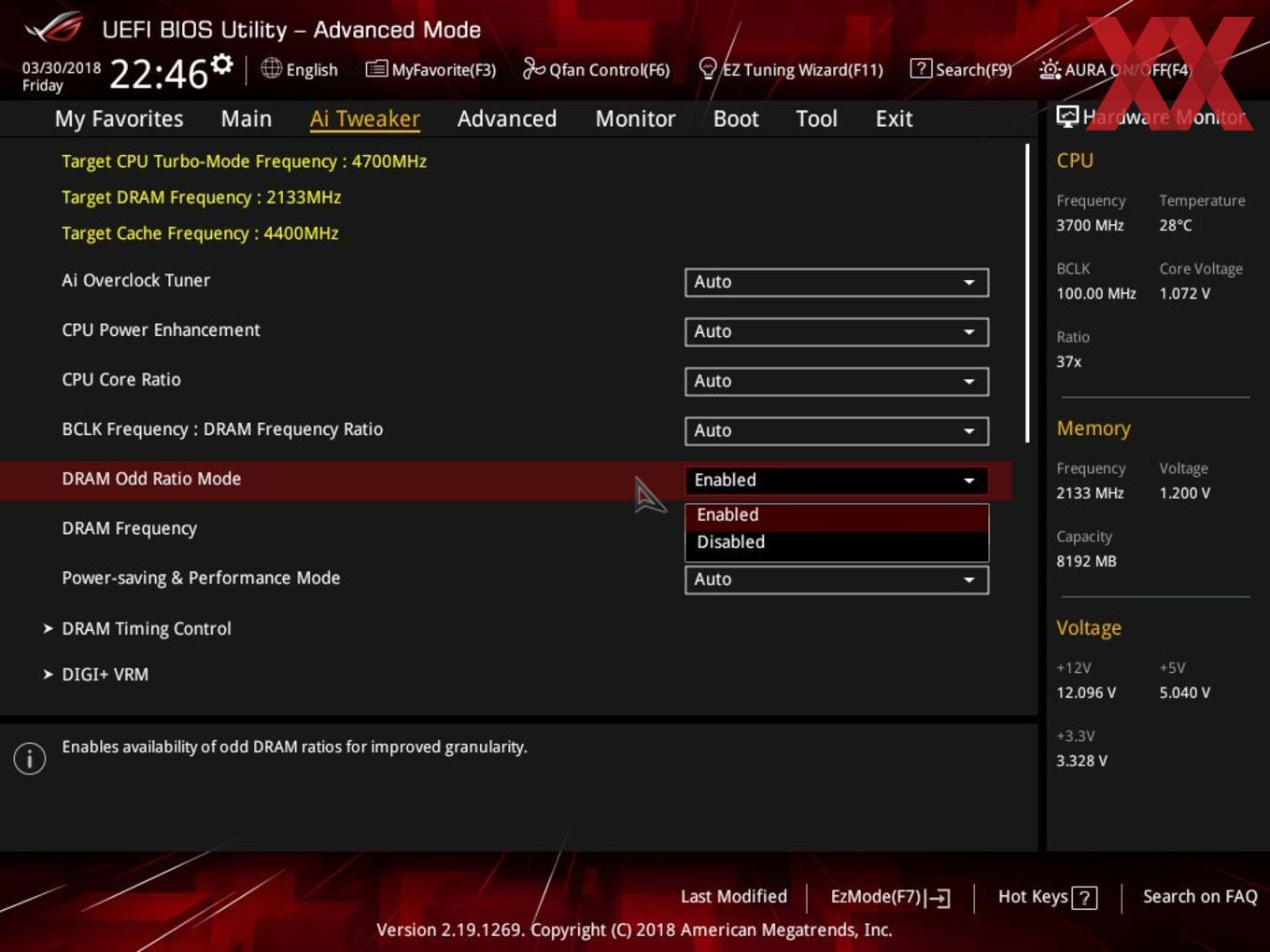Open BCLK Frequency DRAM Ratio dropdown
Image resolution: width=1270 pixels, height=952 pixels.
837,430
